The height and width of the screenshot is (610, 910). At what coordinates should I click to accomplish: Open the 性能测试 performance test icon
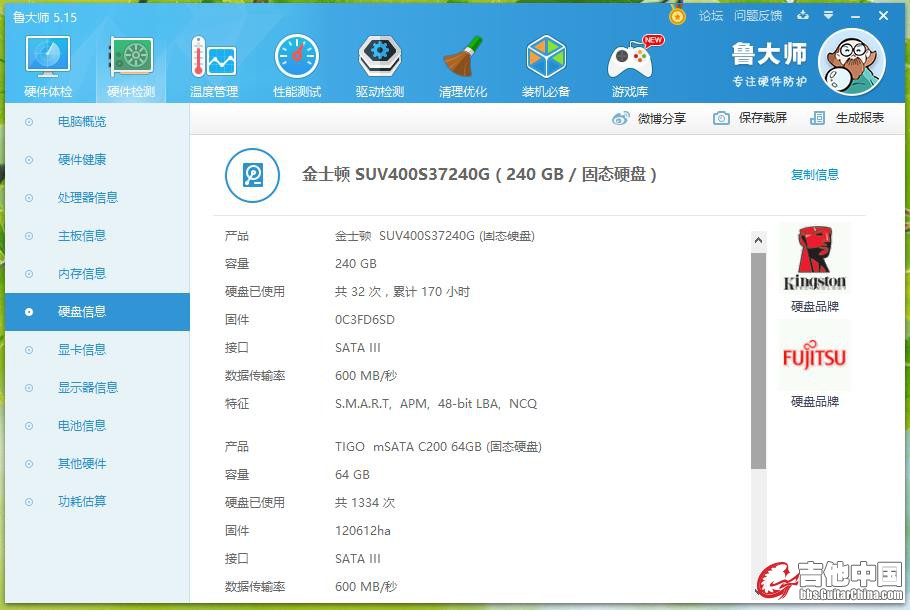[x=296, y=60]
